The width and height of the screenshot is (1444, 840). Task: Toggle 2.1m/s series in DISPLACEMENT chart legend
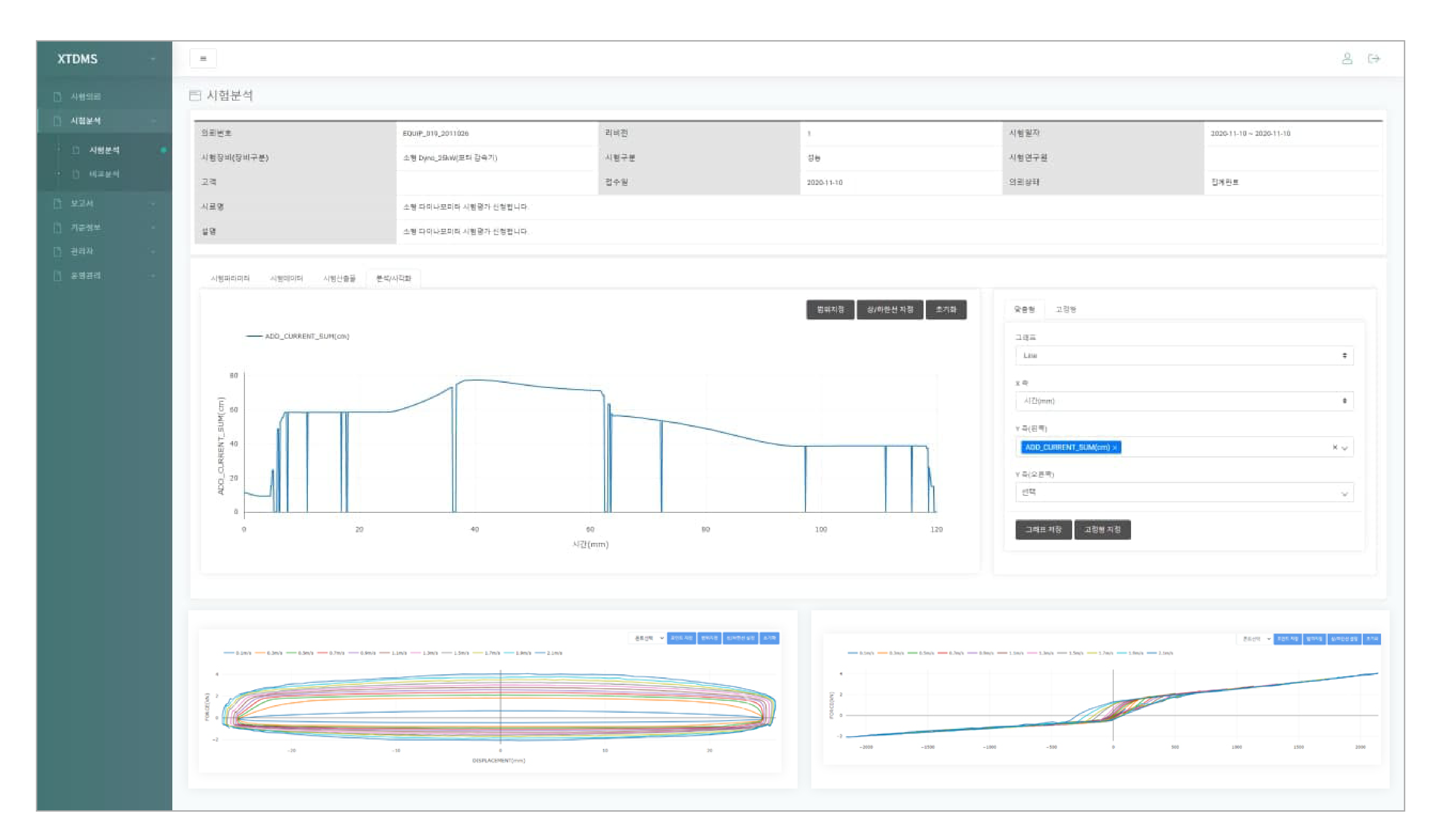pos(548,653)
